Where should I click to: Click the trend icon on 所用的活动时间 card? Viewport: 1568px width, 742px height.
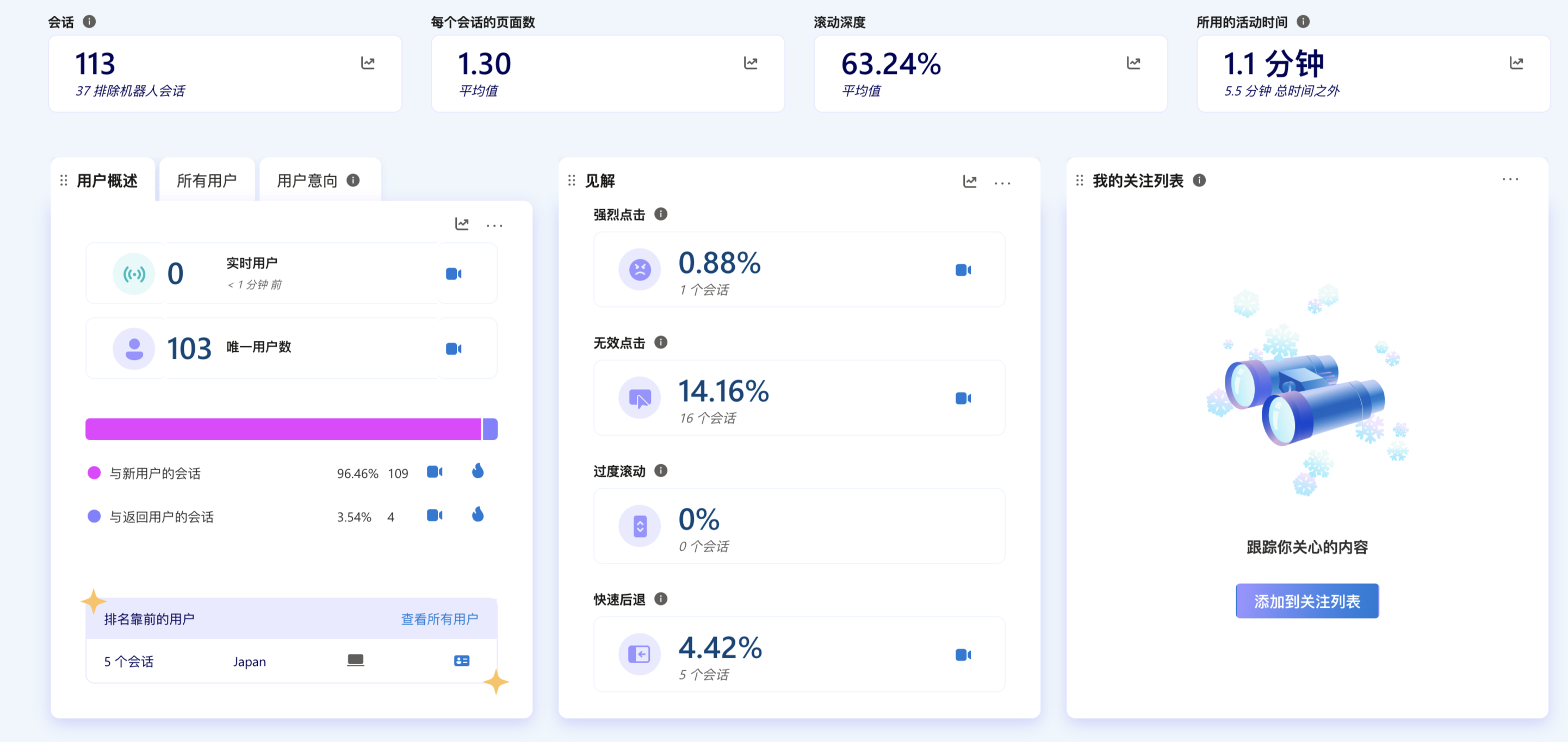pos(1517,63)
